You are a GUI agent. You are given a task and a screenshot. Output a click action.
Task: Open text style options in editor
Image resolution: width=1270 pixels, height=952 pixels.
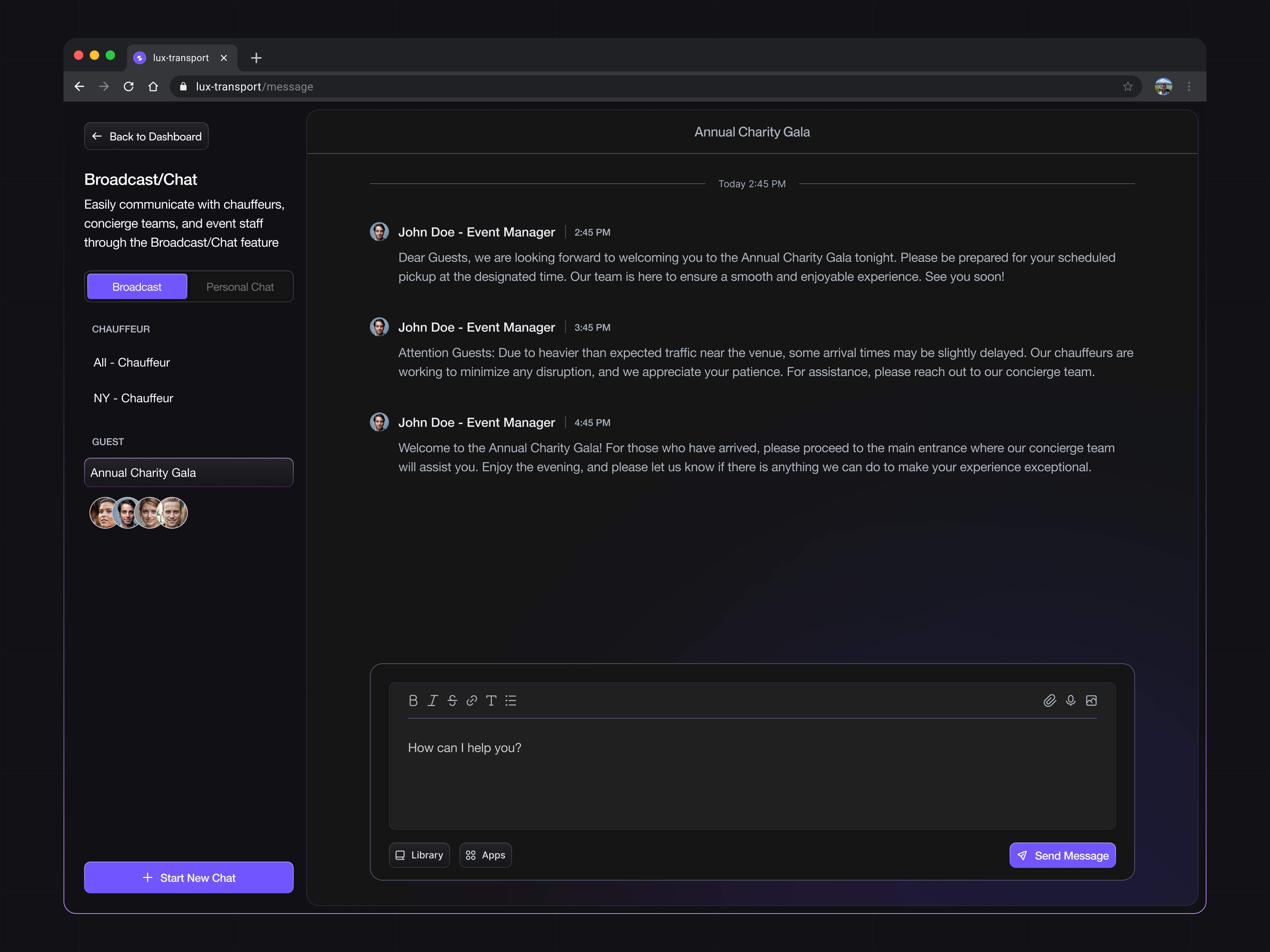(491, 701)
